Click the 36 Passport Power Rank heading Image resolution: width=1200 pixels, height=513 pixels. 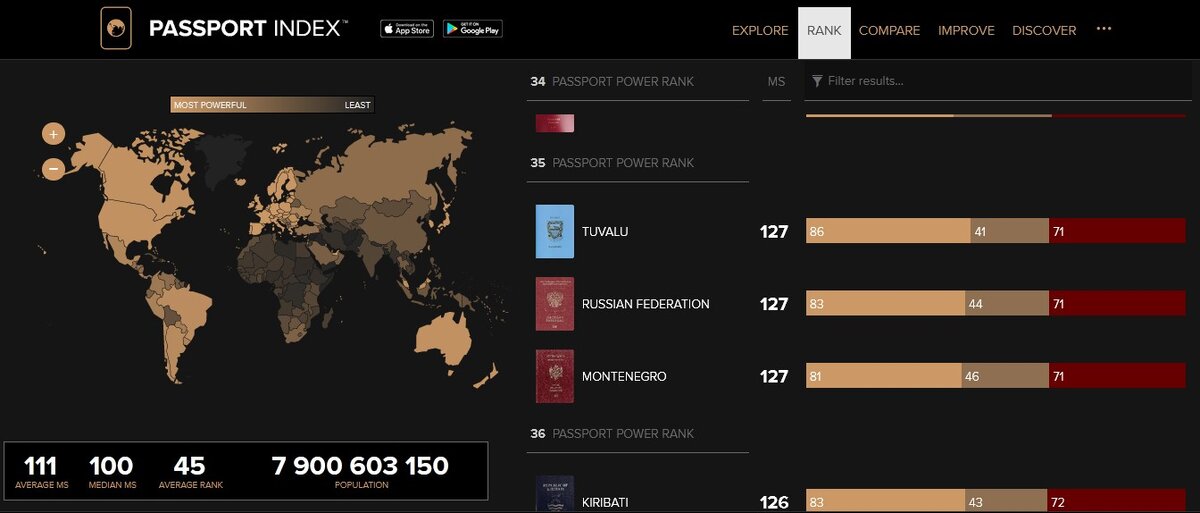612,433
